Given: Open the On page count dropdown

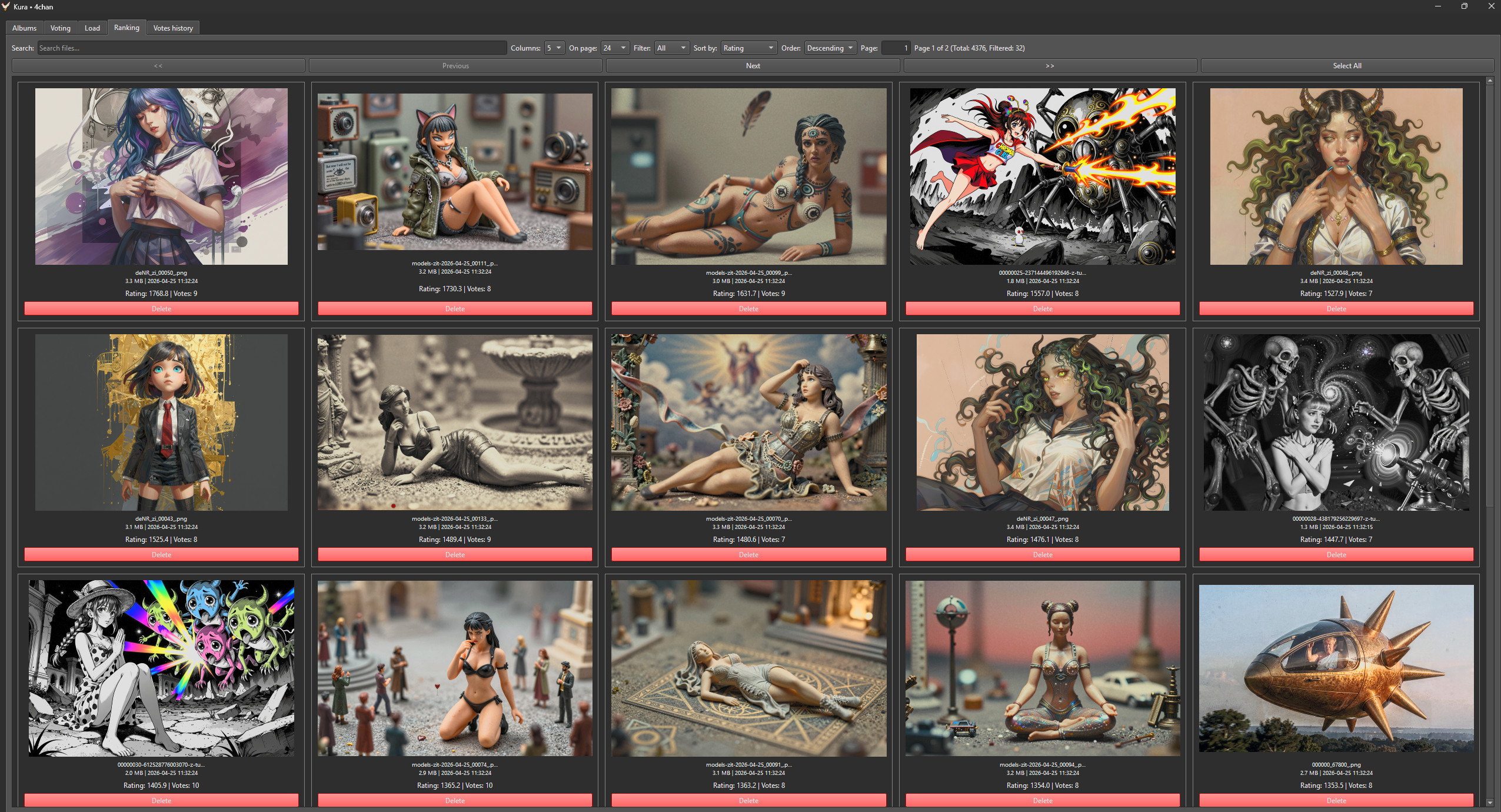Looking at the screenshot, I should pyautogui.click(x=615, y=48).
